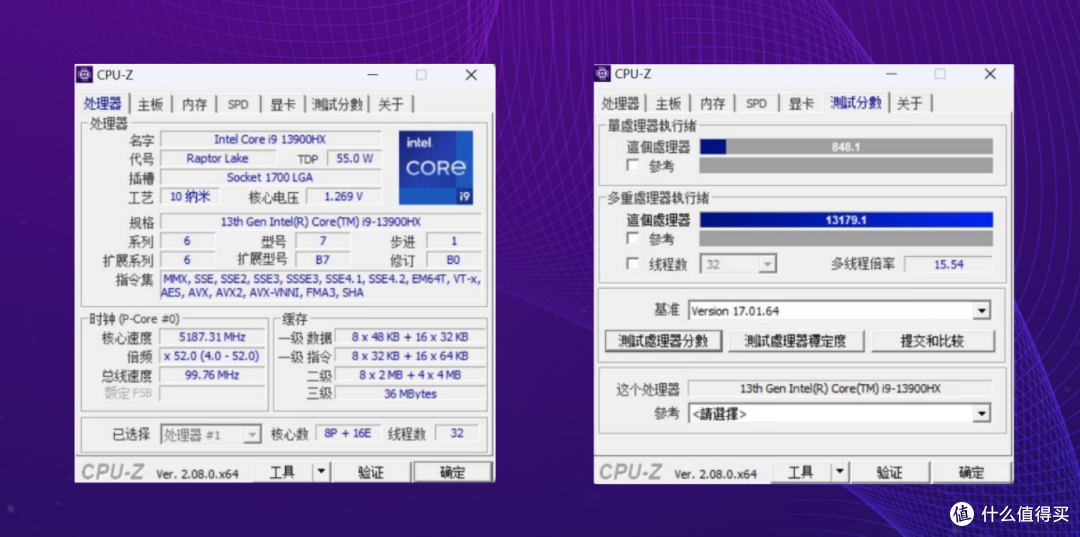Click the processor name field Intel Core i9 13900HX
This screenshot has width=1080, height=537.
271,139
